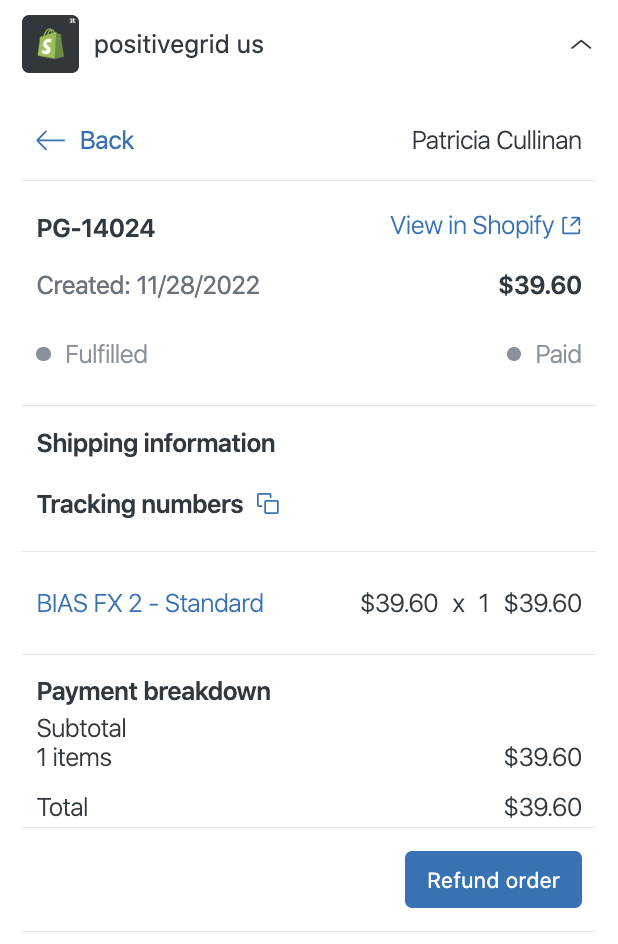
Task: Click the bold $39.60 order amount
Action: click(x=540, y=285)
